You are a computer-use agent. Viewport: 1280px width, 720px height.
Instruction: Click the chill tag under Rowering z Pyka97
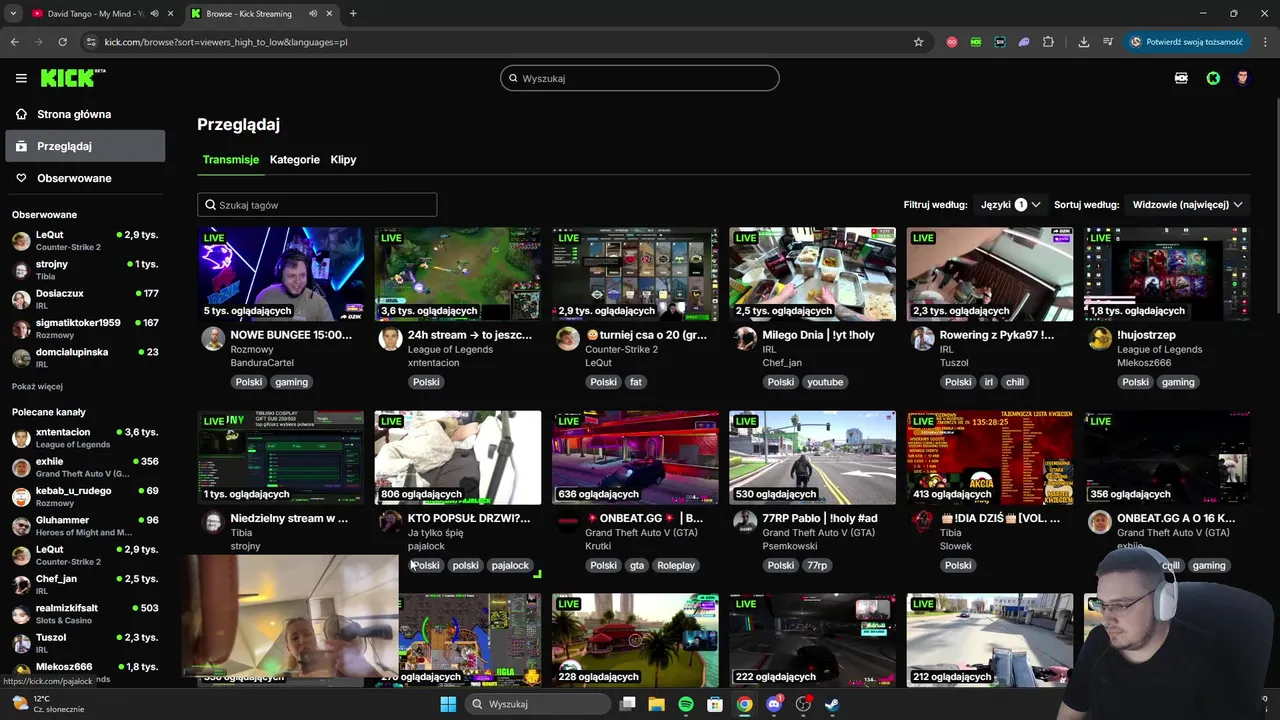tap(1015, 382)
